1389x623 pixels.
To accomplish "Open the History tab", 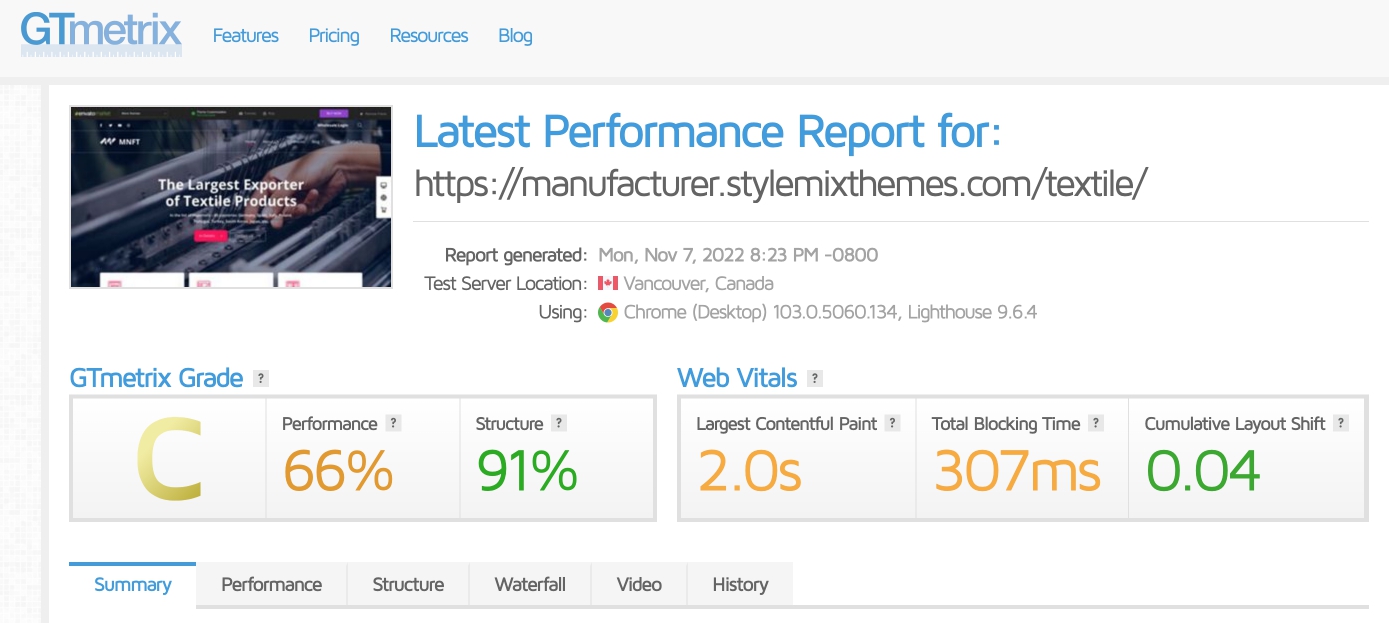I will (740, 584).
